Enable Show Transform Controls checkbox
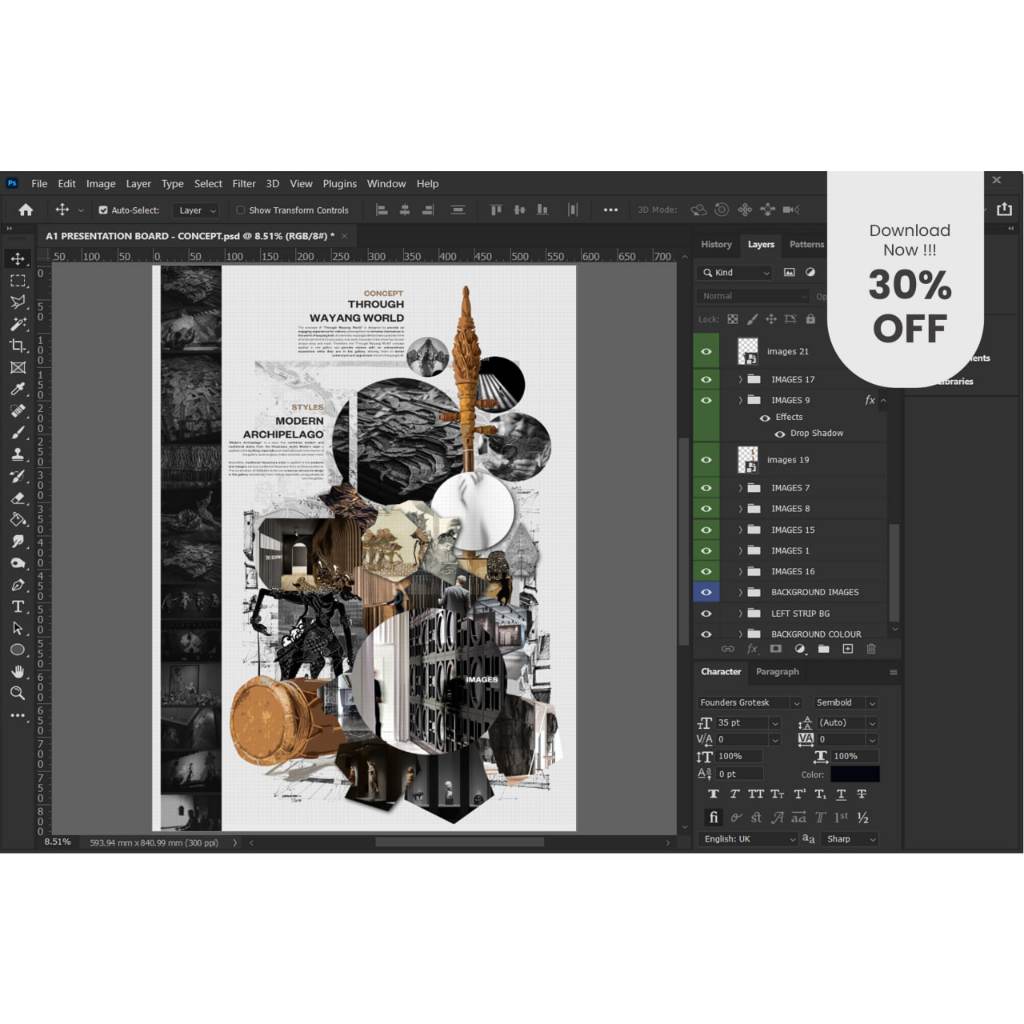This screenshot has height=1024, width=1024. [x=240, y=210]
